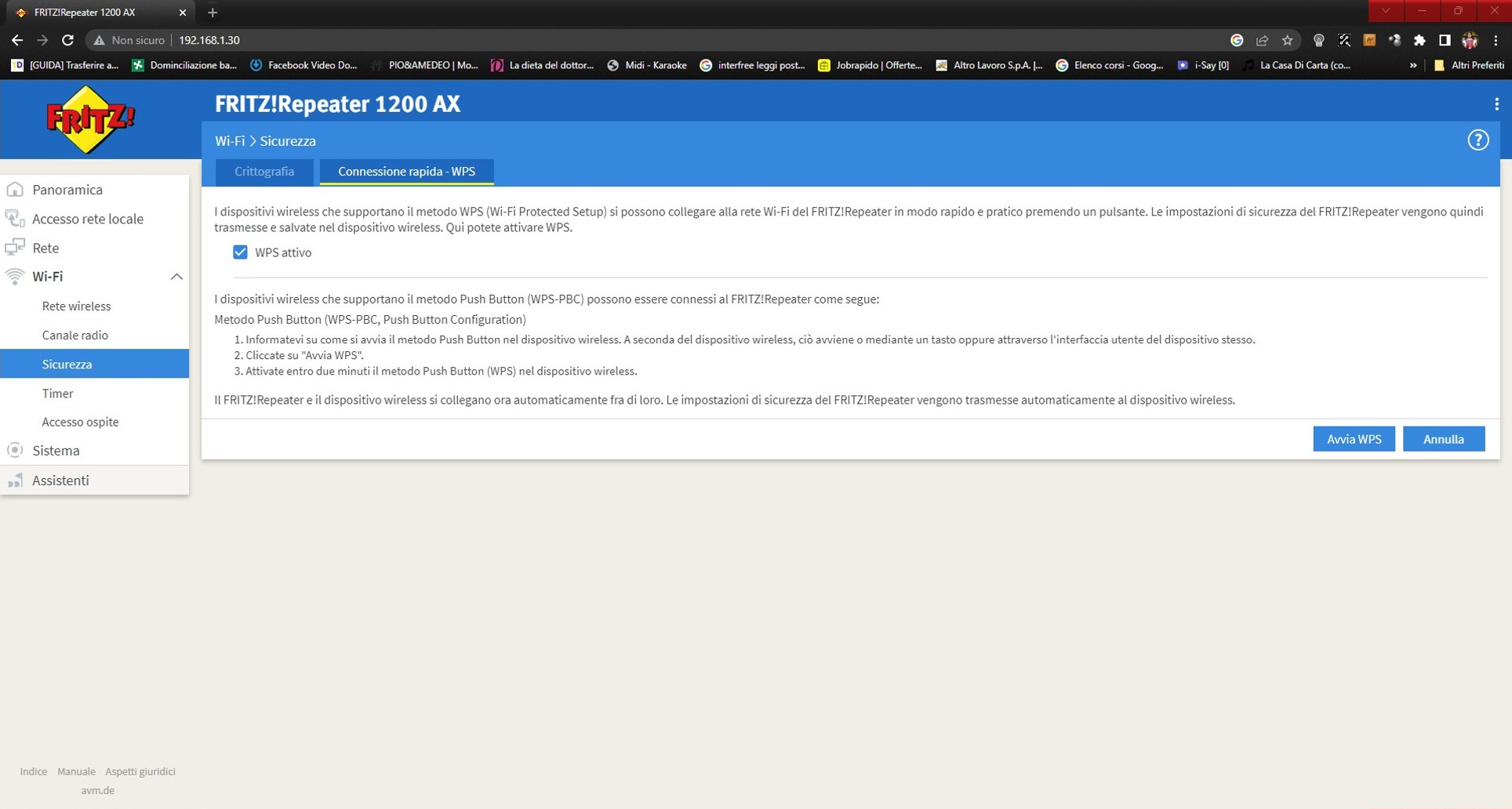Select the Sicurezza menu item

[x=94, y=364]
